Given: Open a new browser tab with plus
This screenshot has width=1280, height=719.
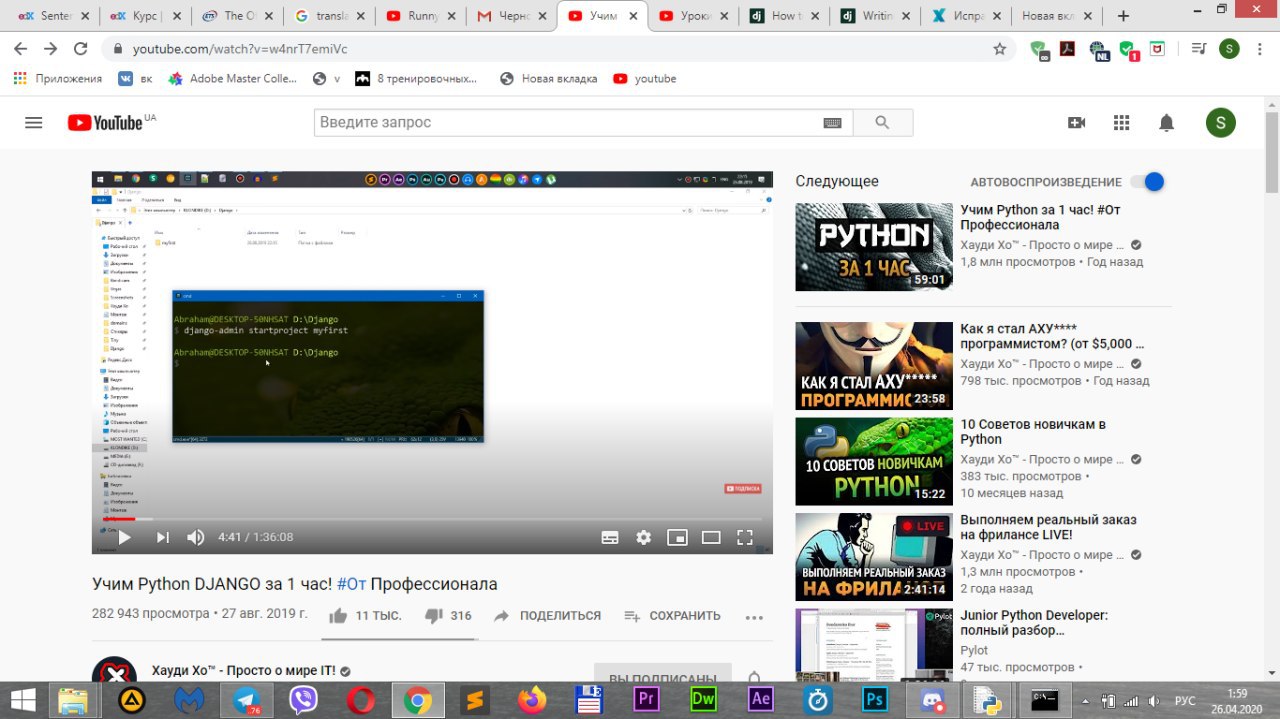Looking at the screenshot, I should (1123, 16).
